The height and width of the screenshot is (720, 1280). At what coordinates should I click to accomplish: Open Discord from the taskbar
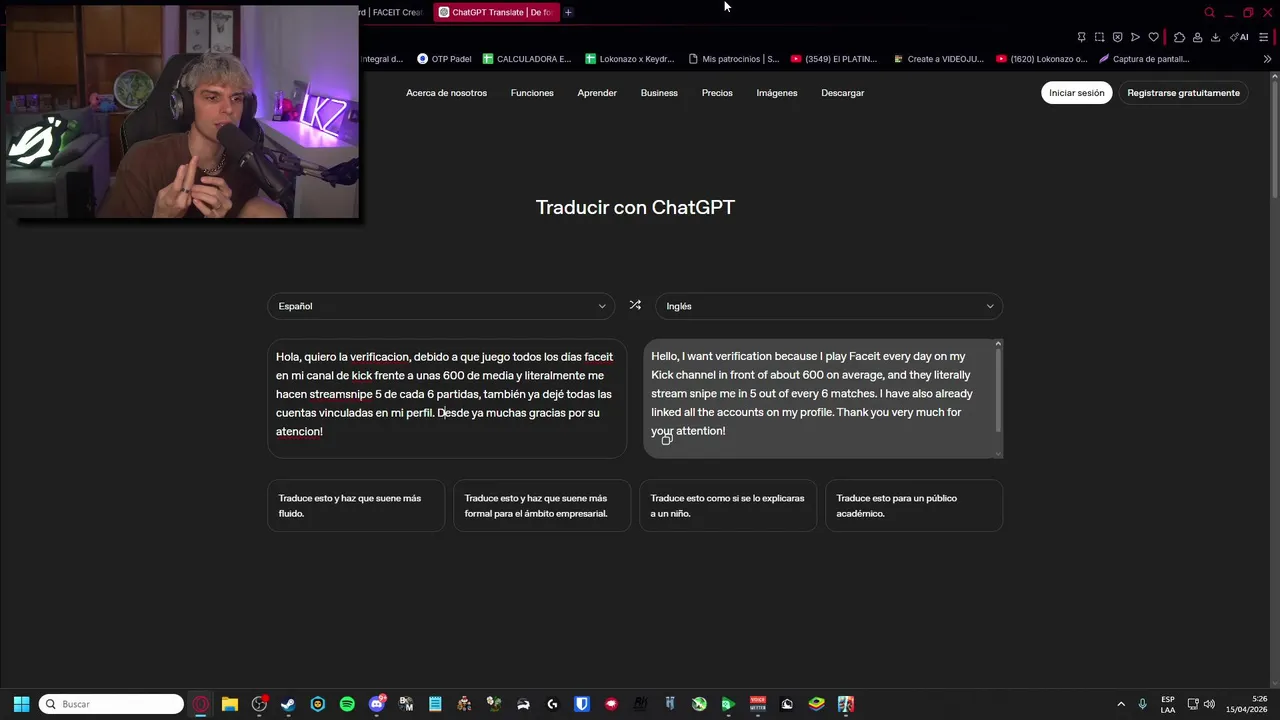(377, 704)
